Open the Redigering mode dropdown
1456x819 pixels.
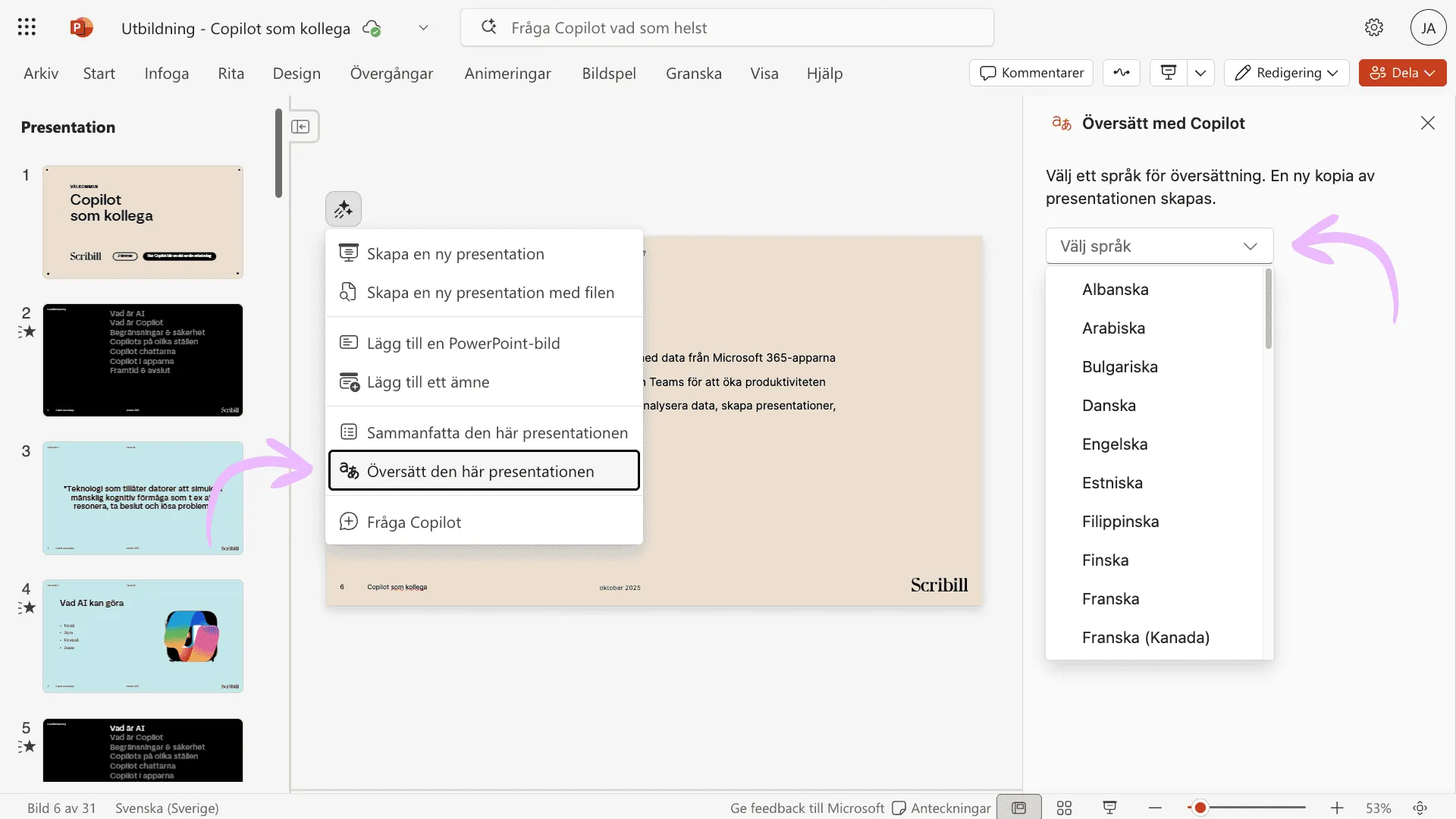click(1286, 73)
